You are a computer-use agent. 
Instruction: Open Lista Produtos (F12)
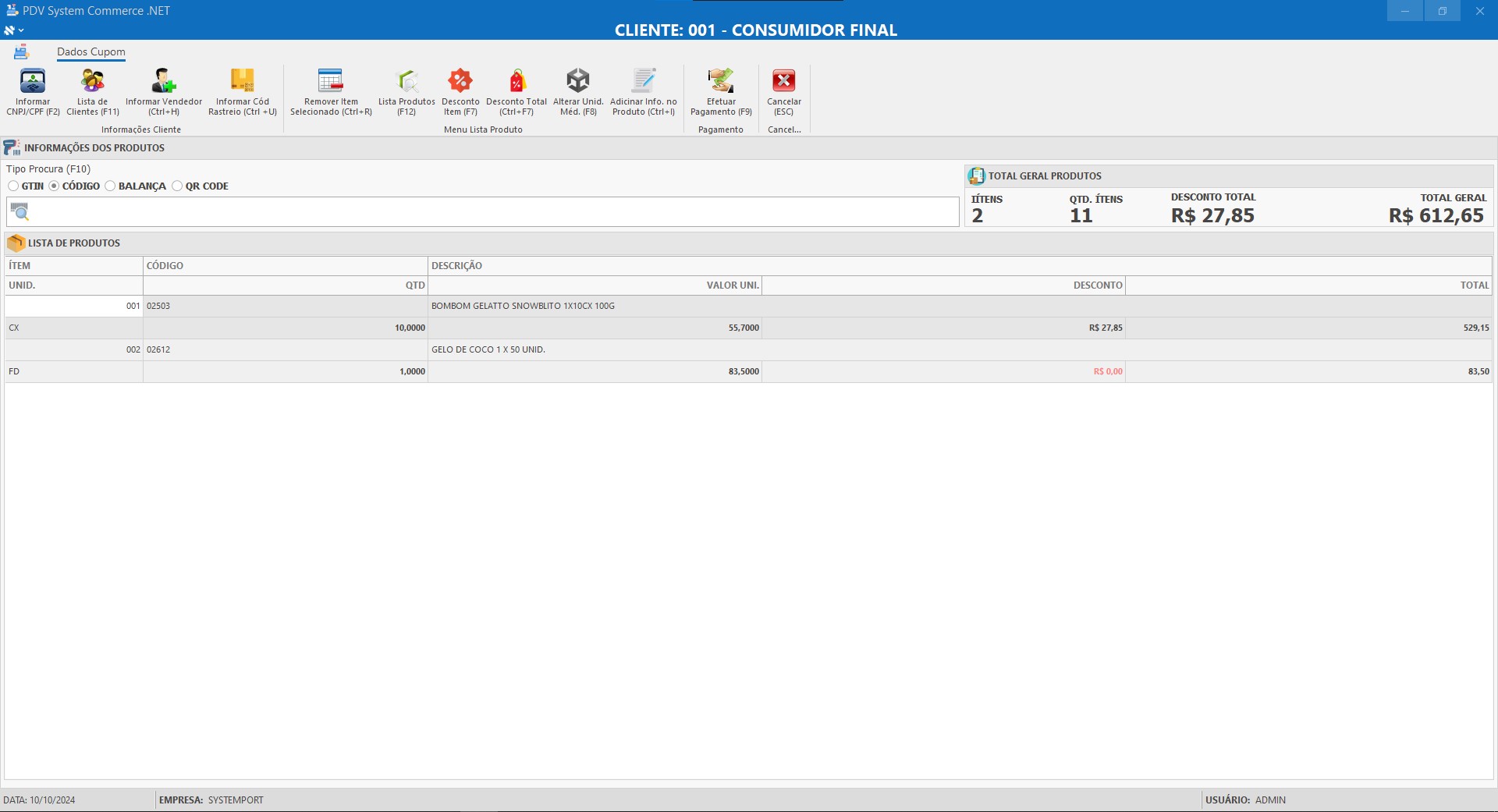pos(406,81)
